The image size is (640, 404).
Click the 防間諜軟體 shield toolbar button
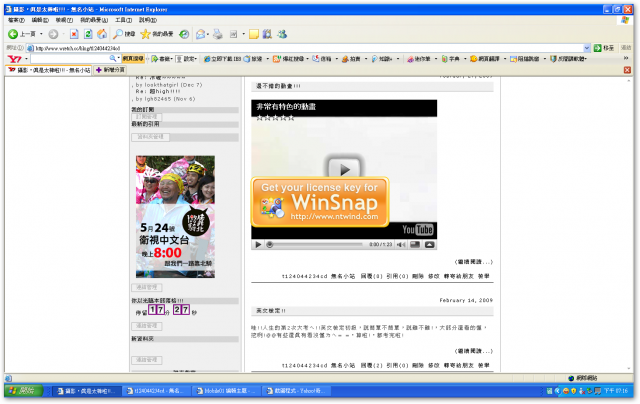point(568,59)
